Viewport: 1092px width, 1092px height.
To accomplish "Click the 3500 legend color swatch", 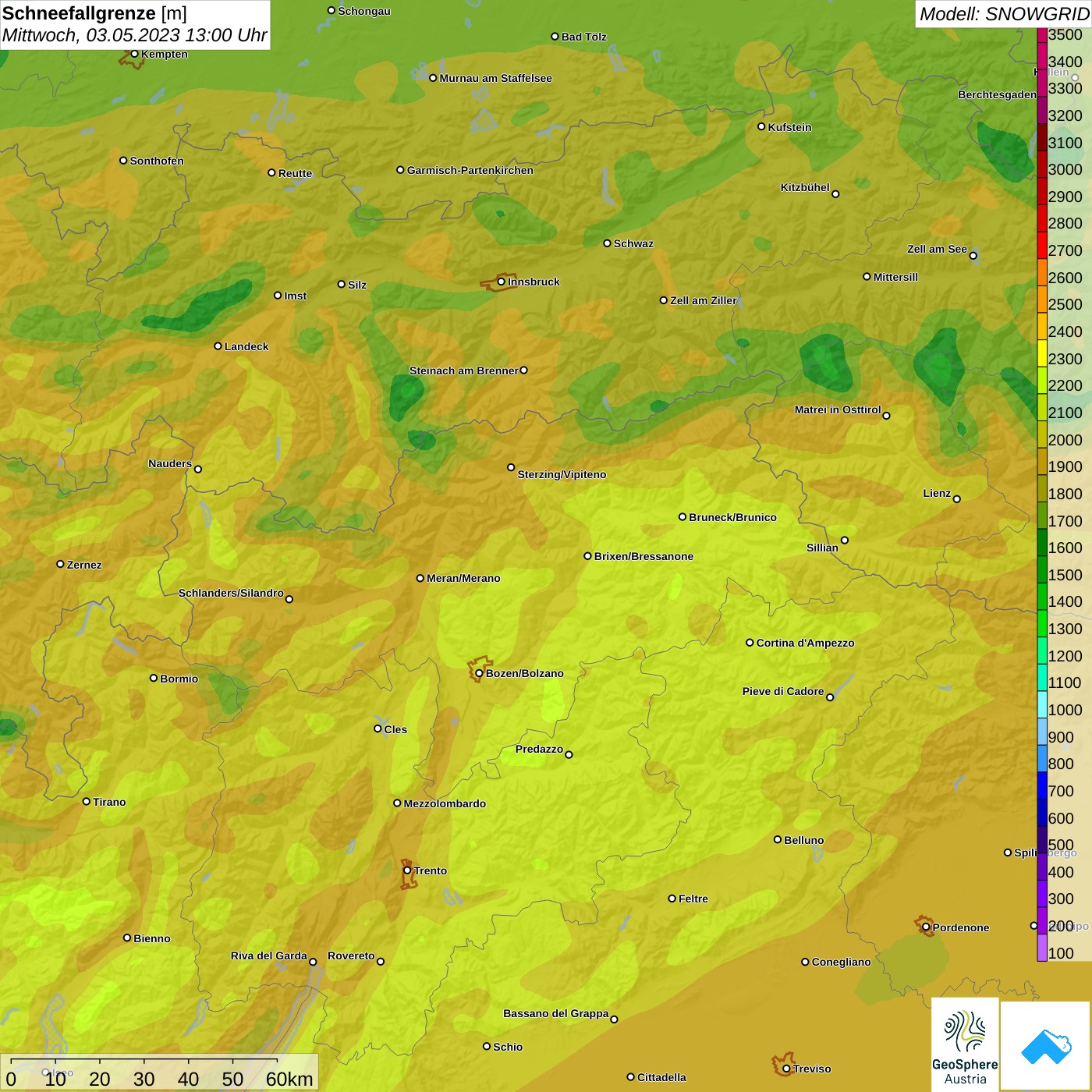I will point(1042,34).
